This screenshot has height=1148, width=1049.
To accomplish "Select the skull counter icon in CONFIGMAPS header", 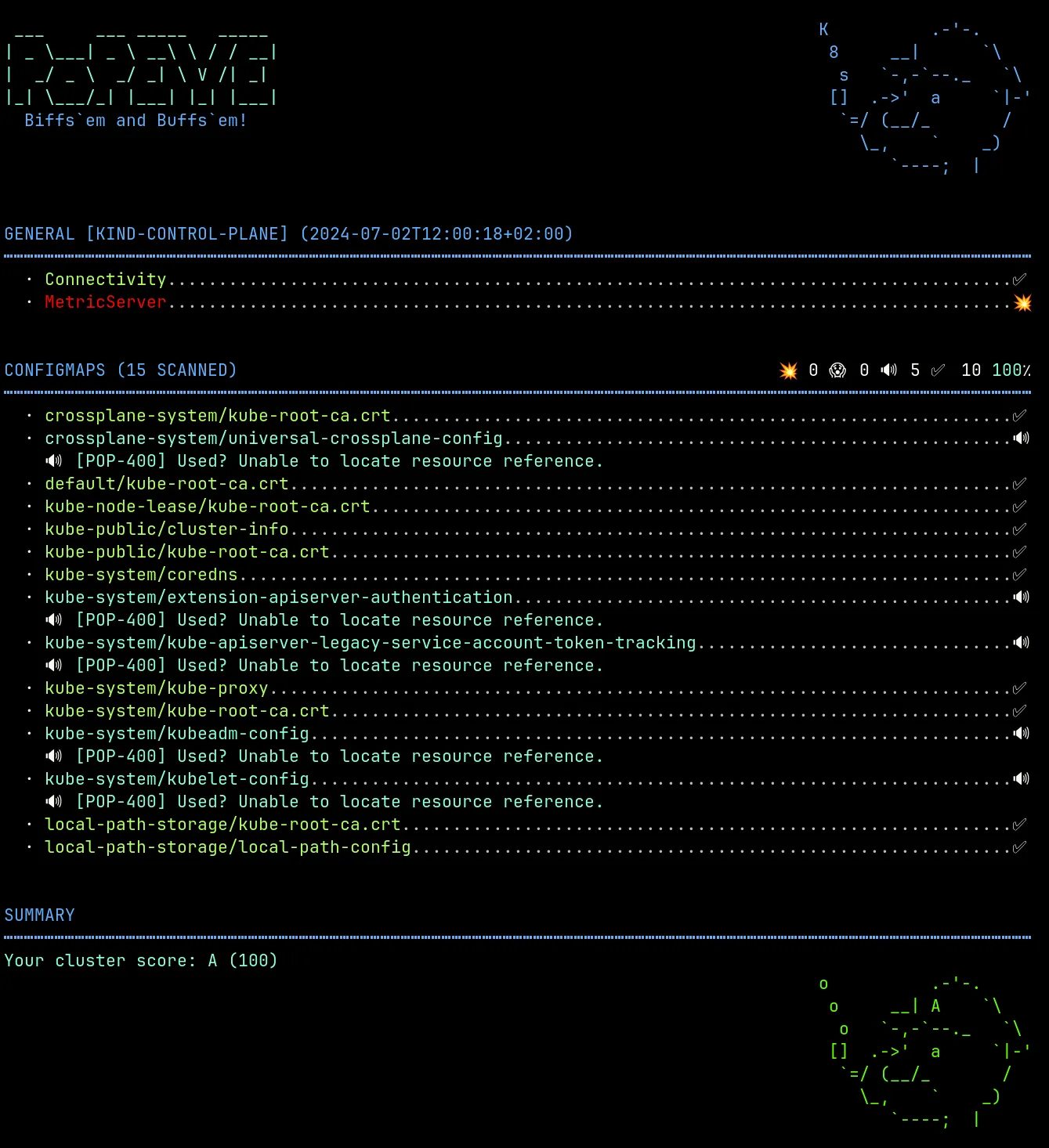I will point(837,370).
